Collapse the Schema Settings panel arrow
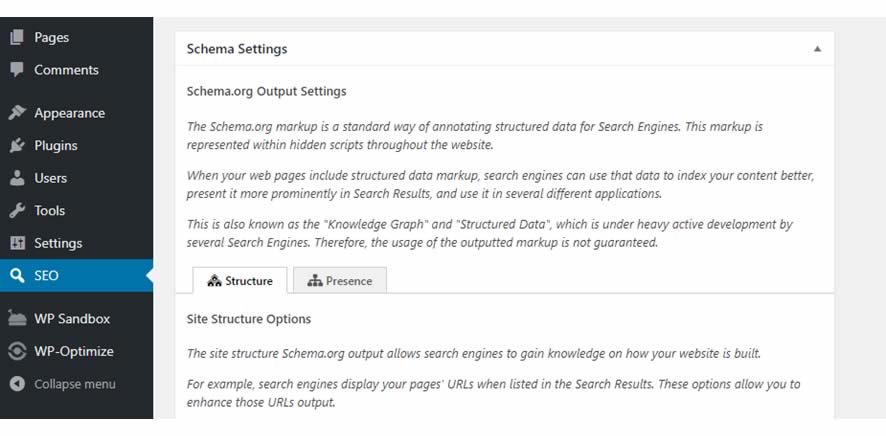This screenshot has width=886, height=436. pos(817,49)
